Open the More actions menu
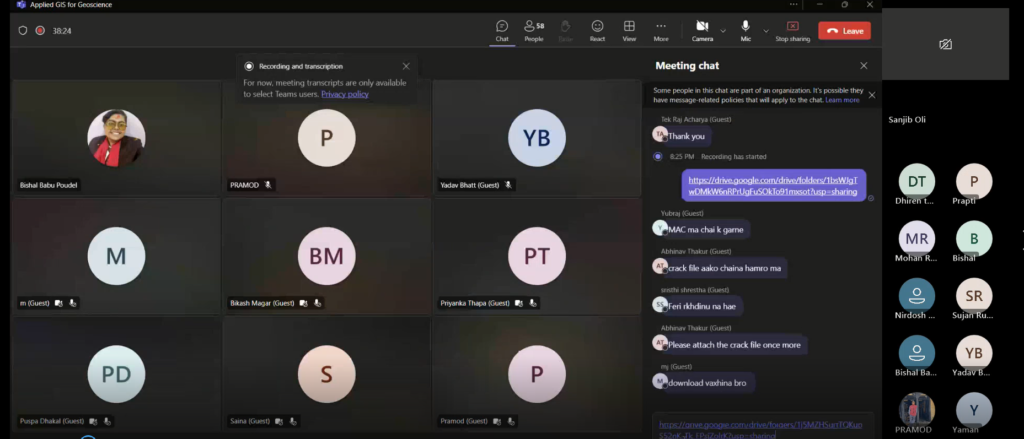Image resolution: width=1024 pixels, height=439 pixels. 661,30
